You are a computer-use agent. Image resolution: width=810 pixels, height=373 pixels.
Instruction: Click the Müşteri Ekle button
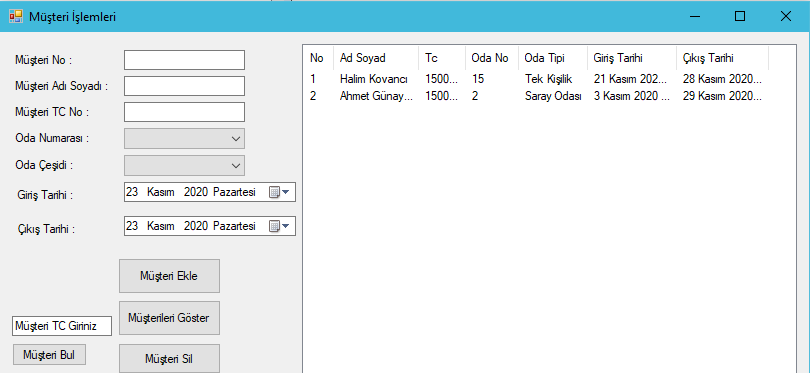pos(169,276)
